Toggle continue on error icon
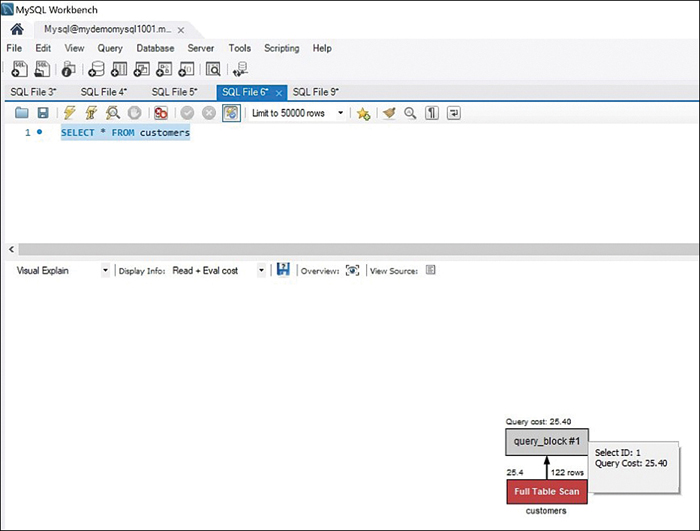The image size is (700, 531). coord(161,113)
